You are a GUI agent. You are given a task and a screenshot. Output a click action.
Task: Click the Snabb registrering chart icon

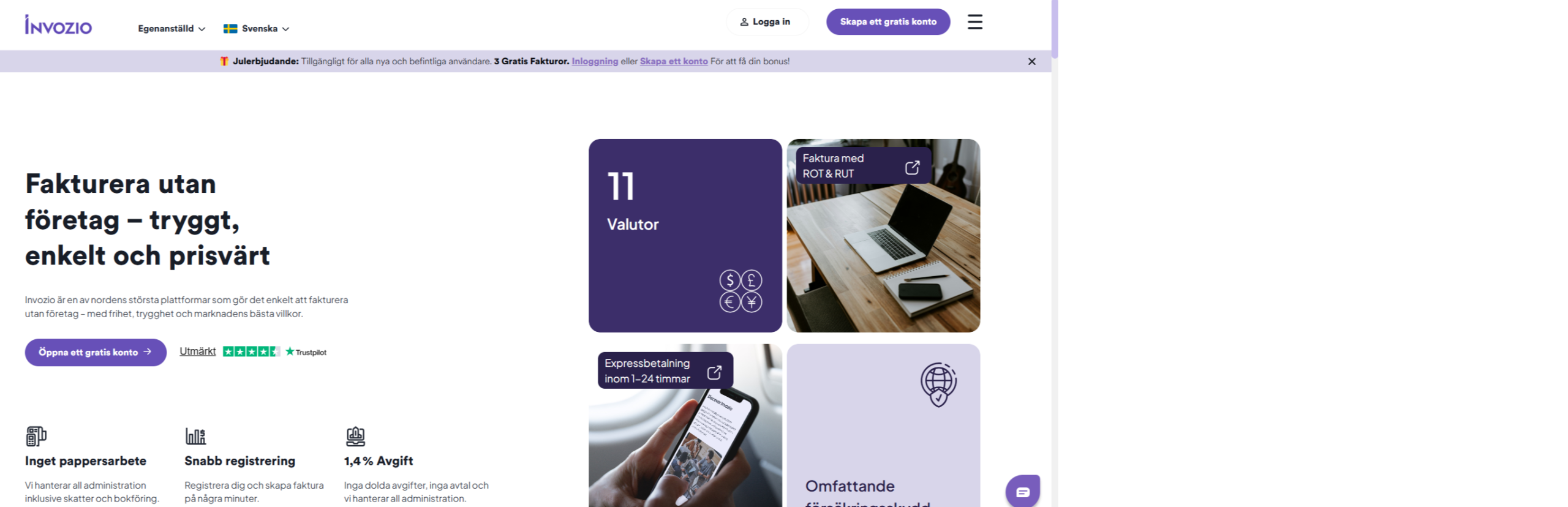click(x=195, y=436)
